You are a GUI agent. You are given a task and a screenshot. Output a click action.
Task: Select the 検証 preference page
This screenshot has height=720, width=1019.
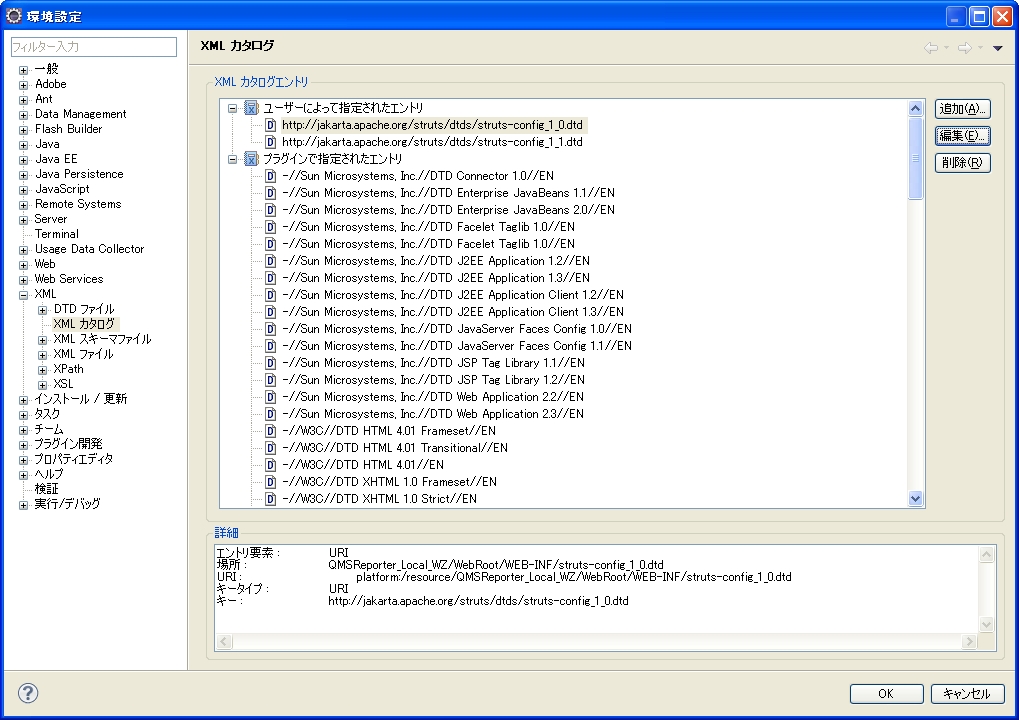pyautogui.click(x=46, y=489)
